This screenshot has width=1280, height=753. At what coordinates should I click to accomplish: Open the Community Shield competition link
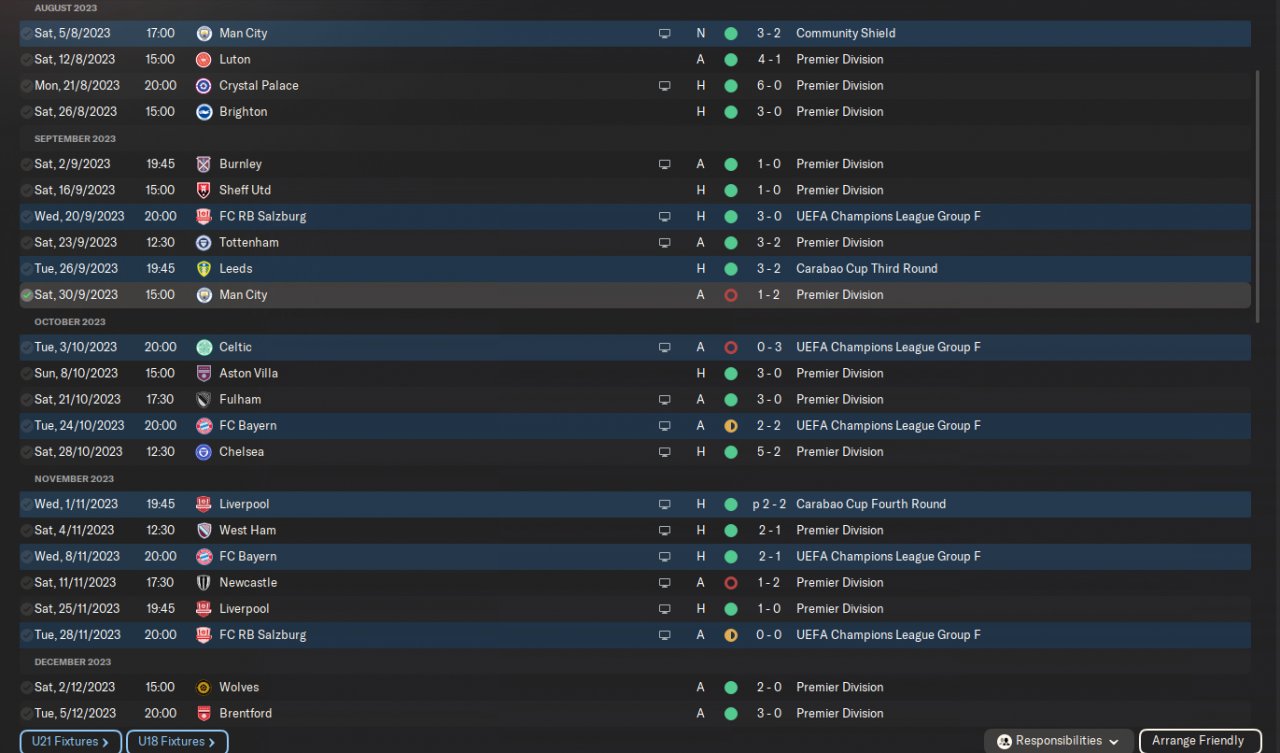pyautogui.click(x=845, y=34)
